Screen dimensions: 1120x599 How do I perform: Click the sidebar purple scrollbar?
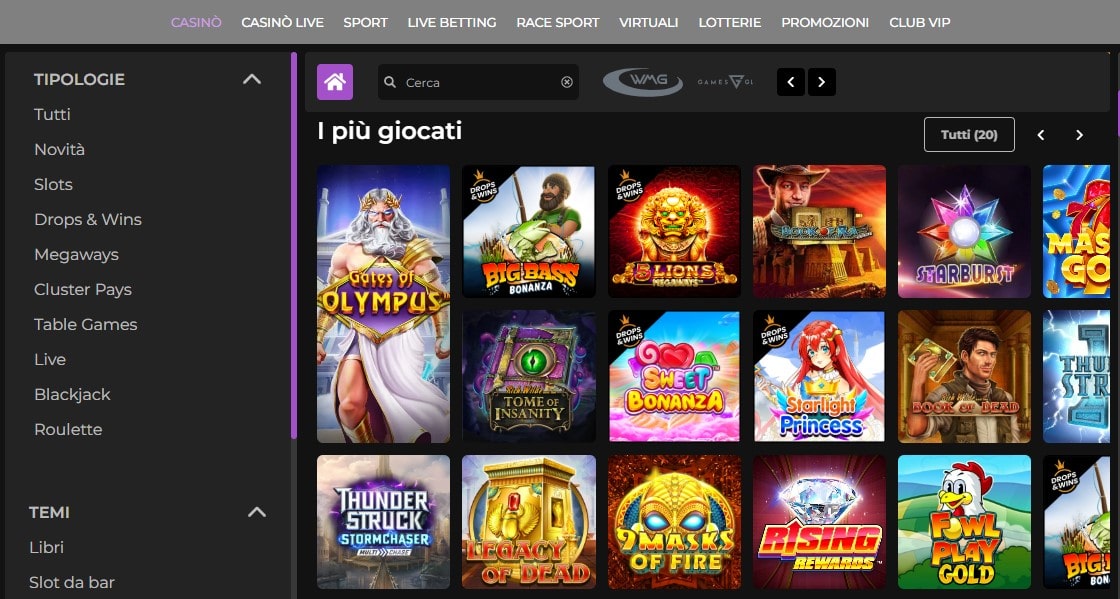[294, 245]
